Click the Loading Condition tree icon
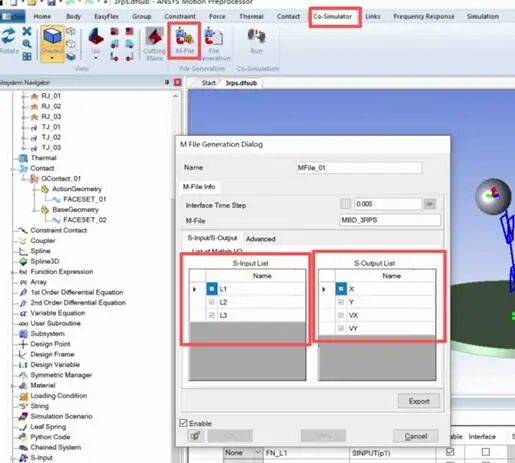Screen dimensions: 515x463 23,396
